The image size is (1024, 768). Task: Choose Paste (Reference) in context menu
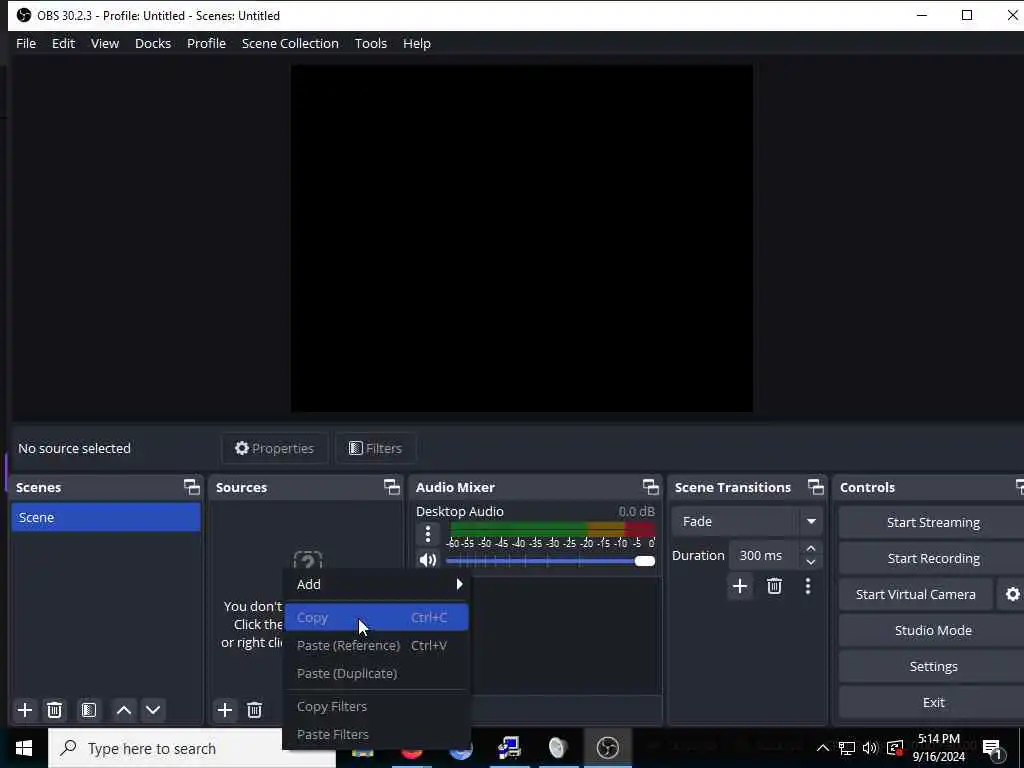point(376,645)
